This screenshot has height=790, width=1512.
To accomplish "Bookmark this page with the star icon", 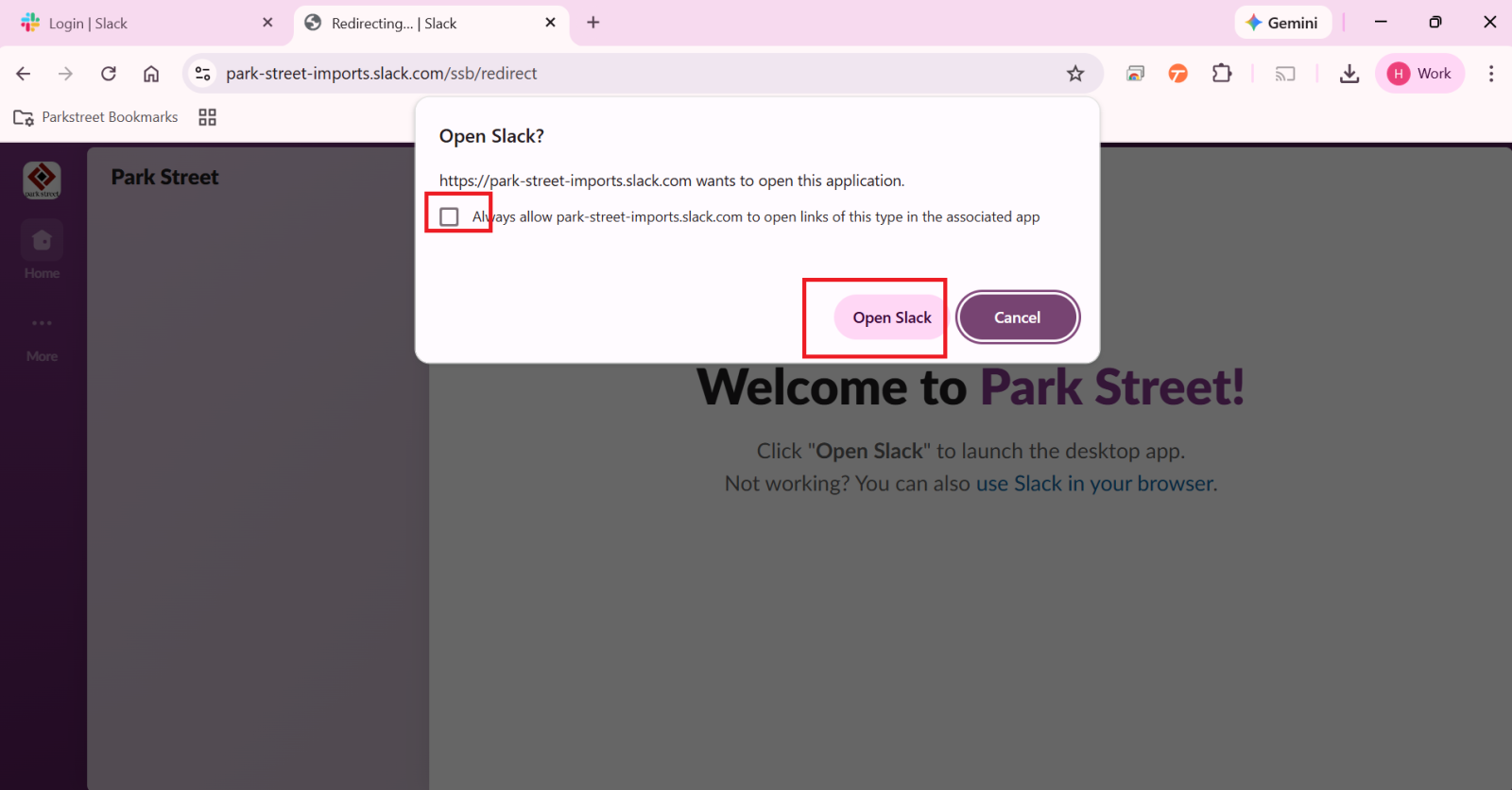I will (x=1075, y=74).
